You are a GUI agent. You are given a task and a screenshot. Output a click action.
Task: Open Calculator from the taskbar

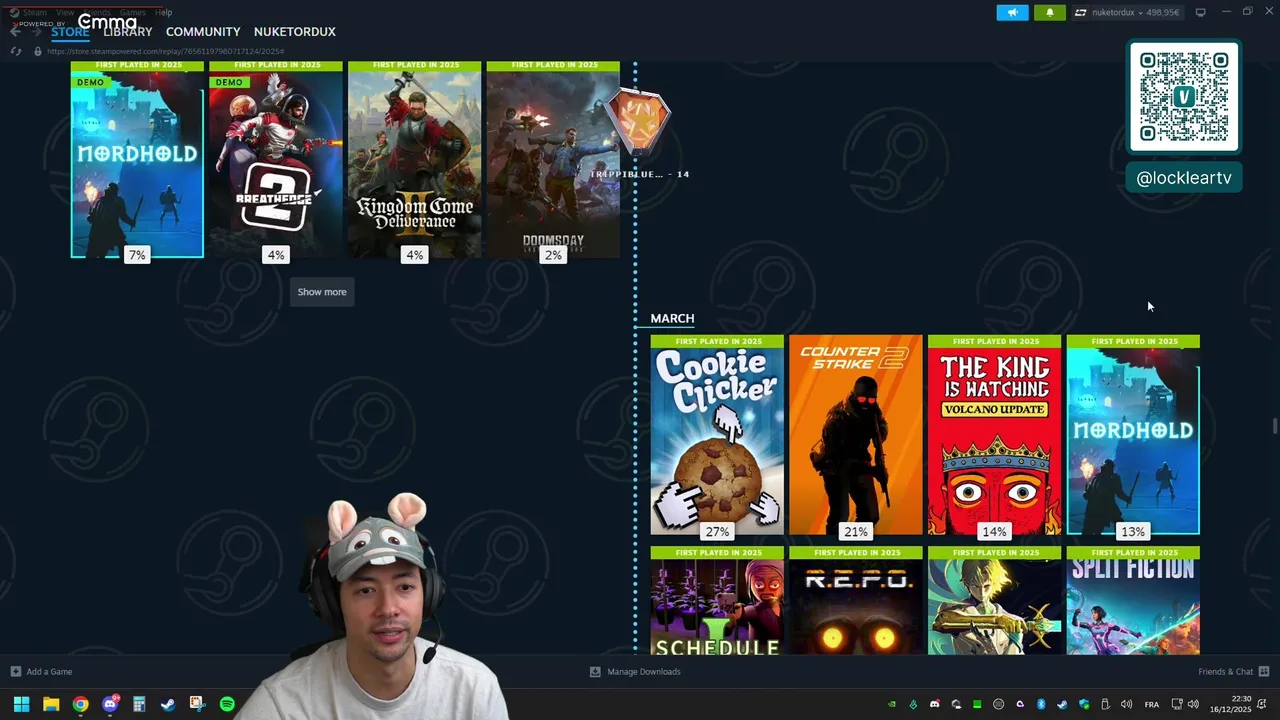pyautogui.click(x=139, y=704)
